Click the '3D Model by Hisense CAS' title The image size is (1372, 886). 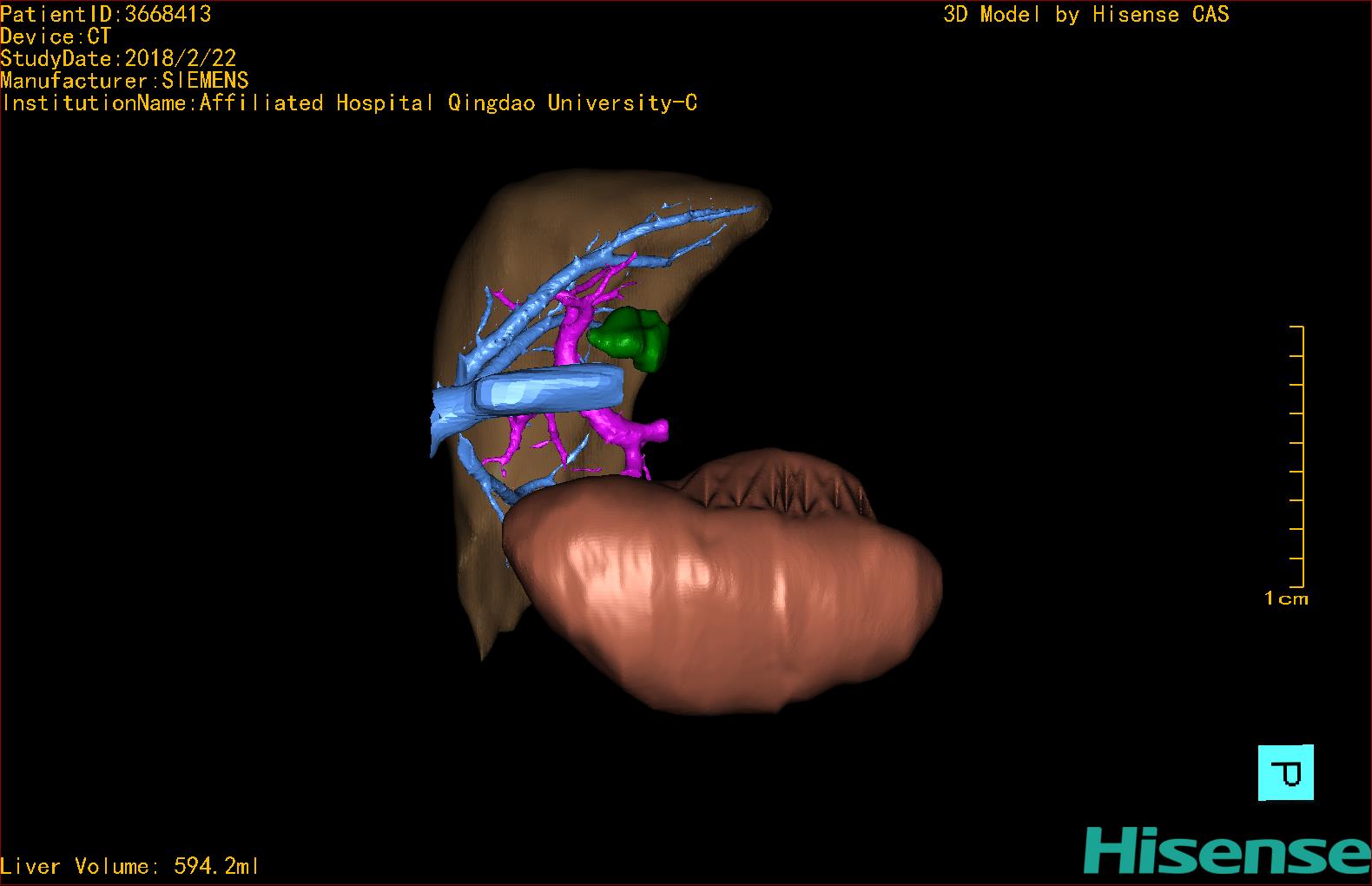(x=1085, y=14)
